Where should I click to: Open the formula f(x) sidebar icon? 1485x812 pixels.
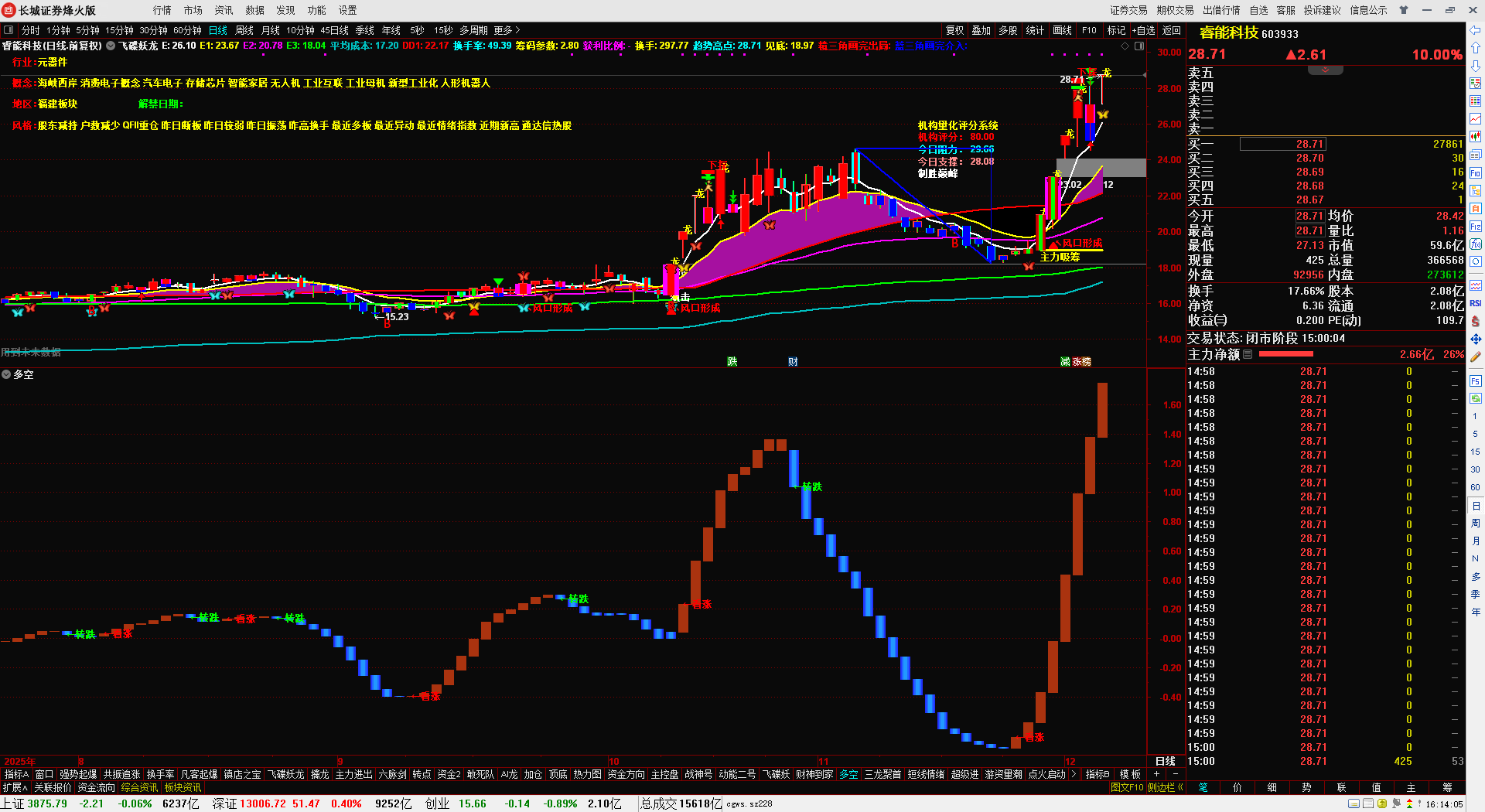click(1476, 244)
